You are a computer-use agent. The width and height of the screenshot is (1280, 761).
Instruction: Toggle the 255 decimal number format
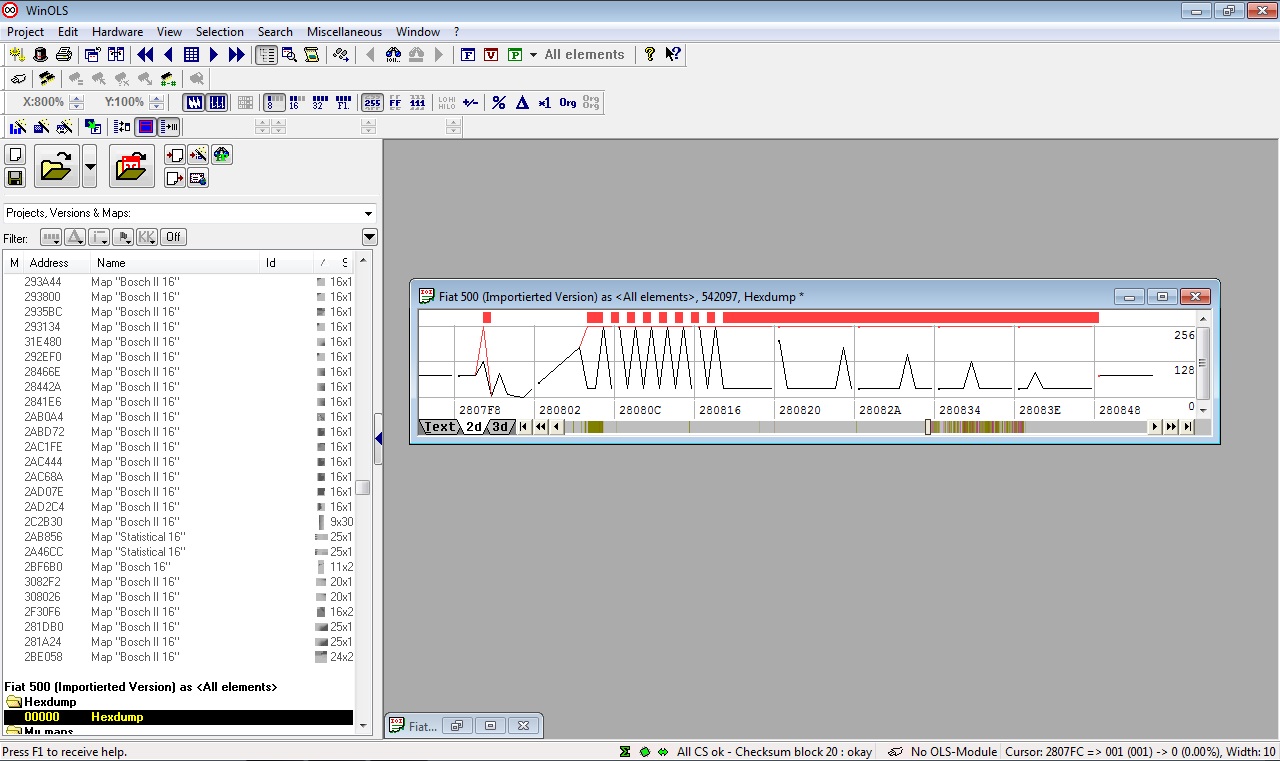(x=372, y=102)
